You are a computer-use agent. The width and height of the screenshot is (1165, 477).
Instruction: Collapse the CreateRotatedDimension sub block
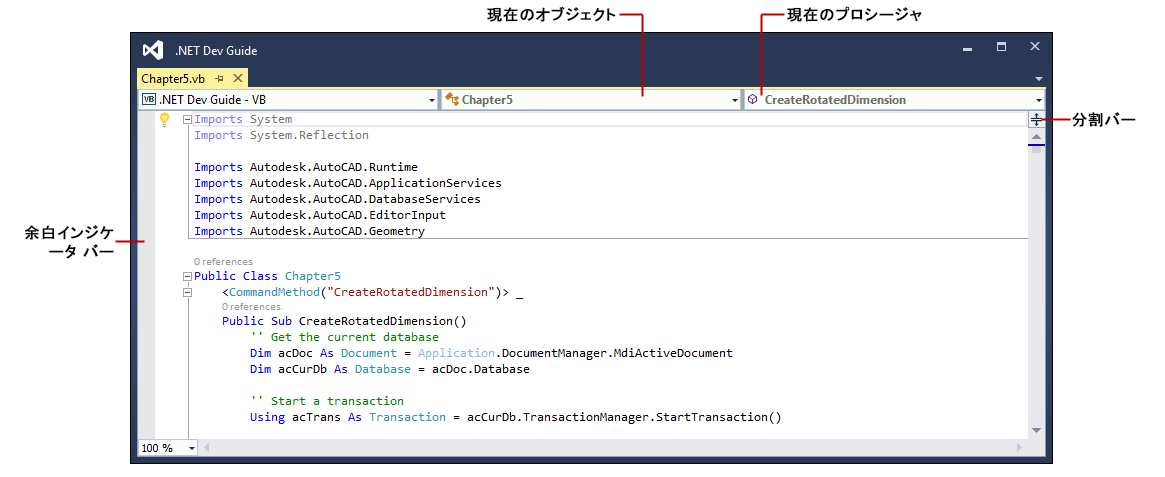tap(187, 293)
